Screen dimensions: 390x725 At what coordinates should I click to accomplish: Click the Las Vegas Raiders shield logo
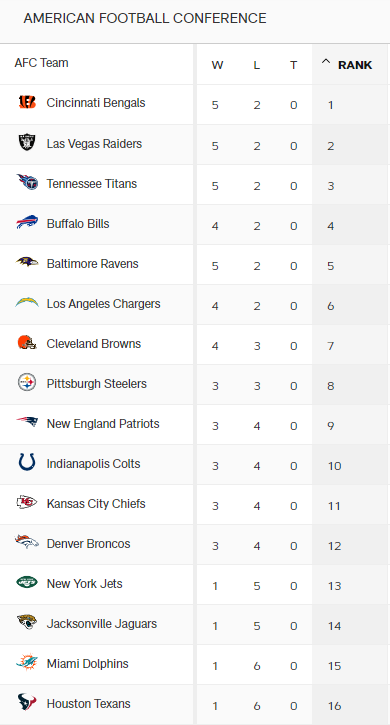(27, 142)
